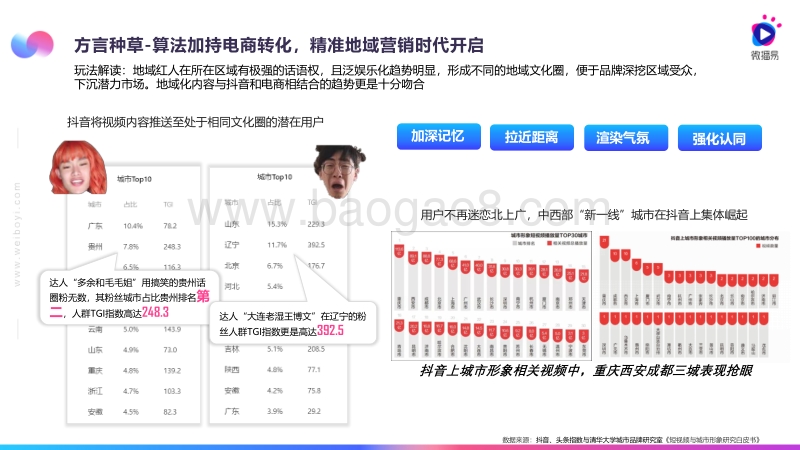Open the red-haired influencer face thumbnail
The image size is (800, 450).
point(78,167)
